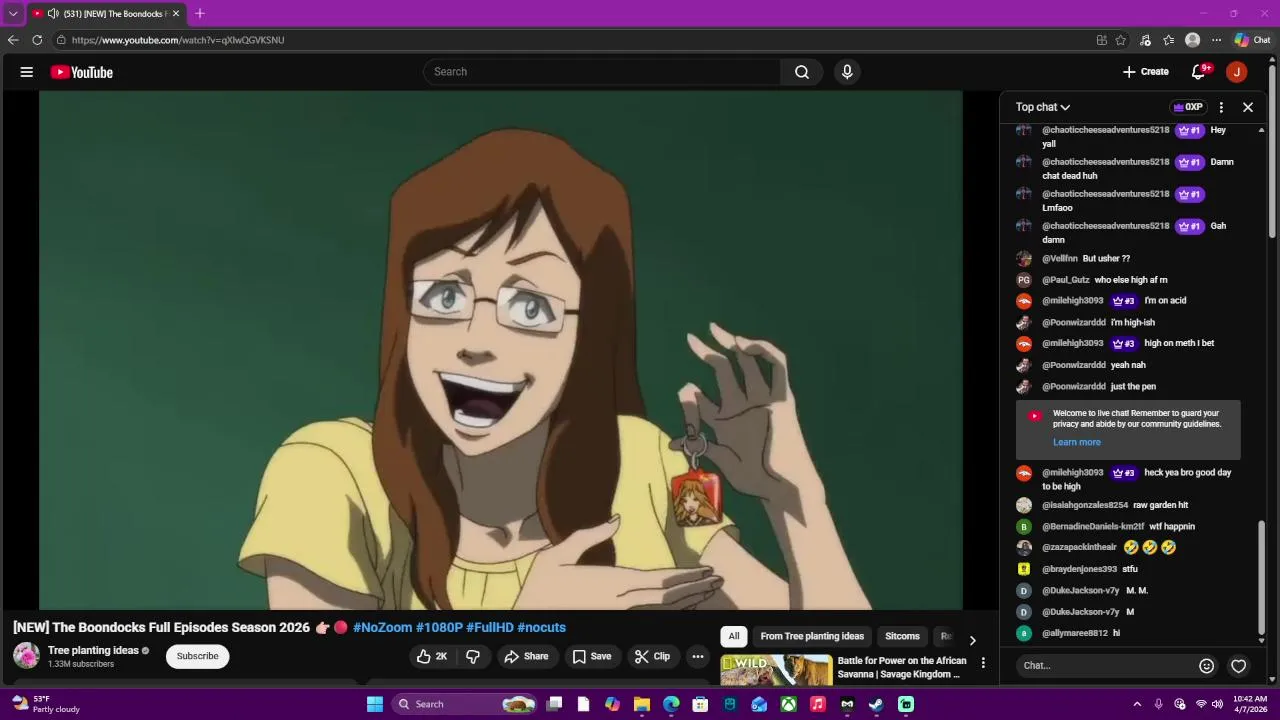The height and width of the screenshot is (720, 1280).
Task: Send a heart reaction in chat
Action: 1238,665
